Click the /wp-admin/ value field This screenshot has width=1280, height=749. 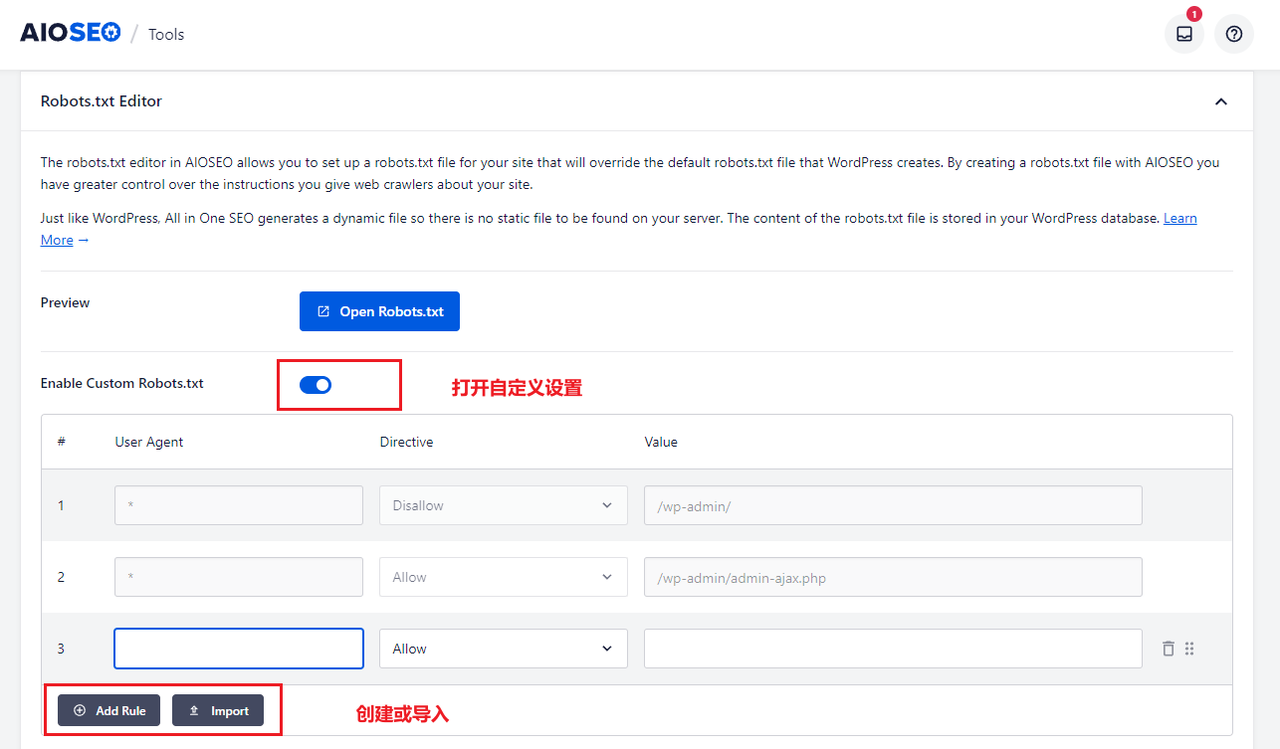tap(893, 506)
